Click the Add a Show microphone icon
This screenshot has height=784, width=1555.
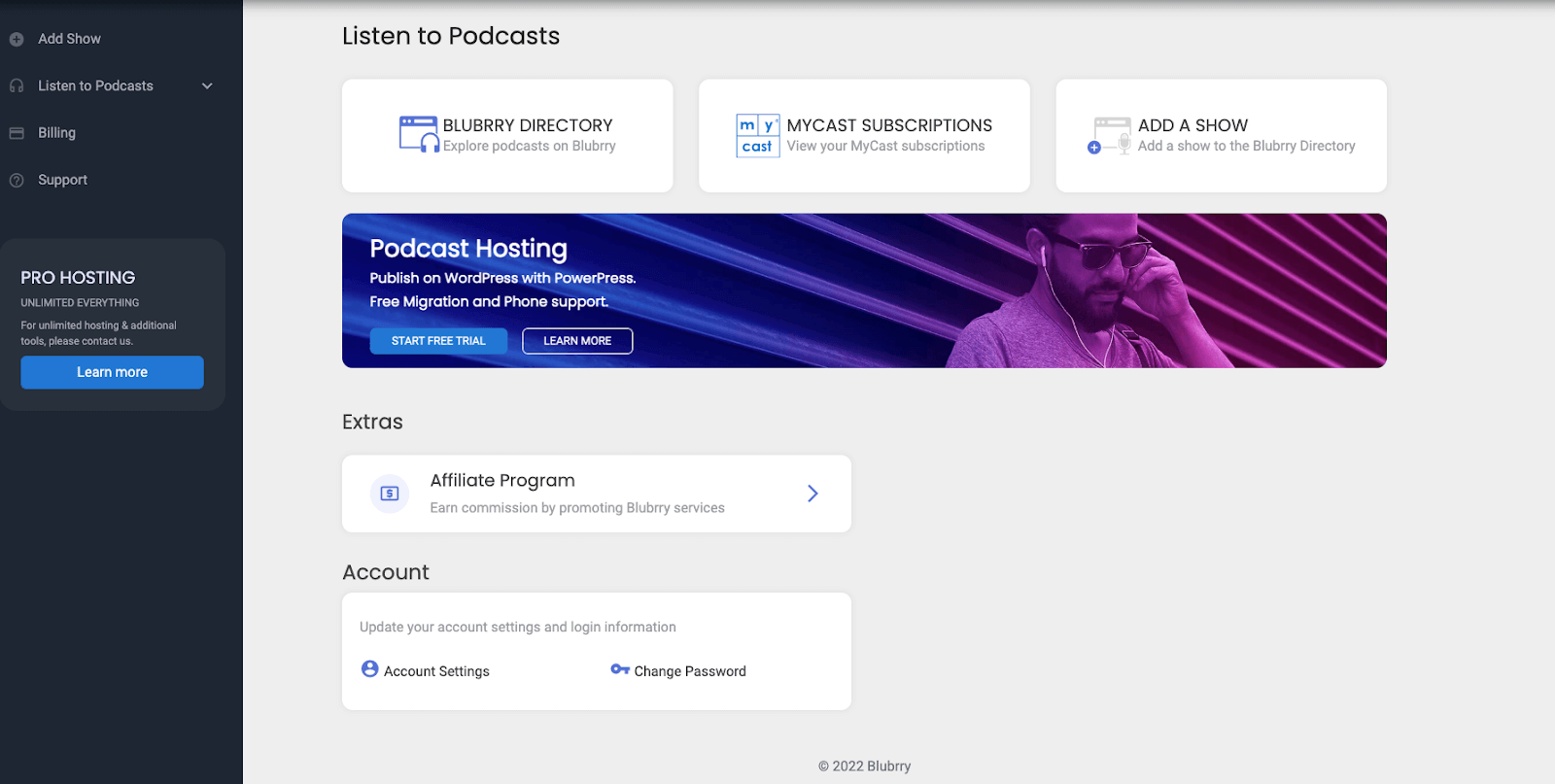(x=1110, y=135)
